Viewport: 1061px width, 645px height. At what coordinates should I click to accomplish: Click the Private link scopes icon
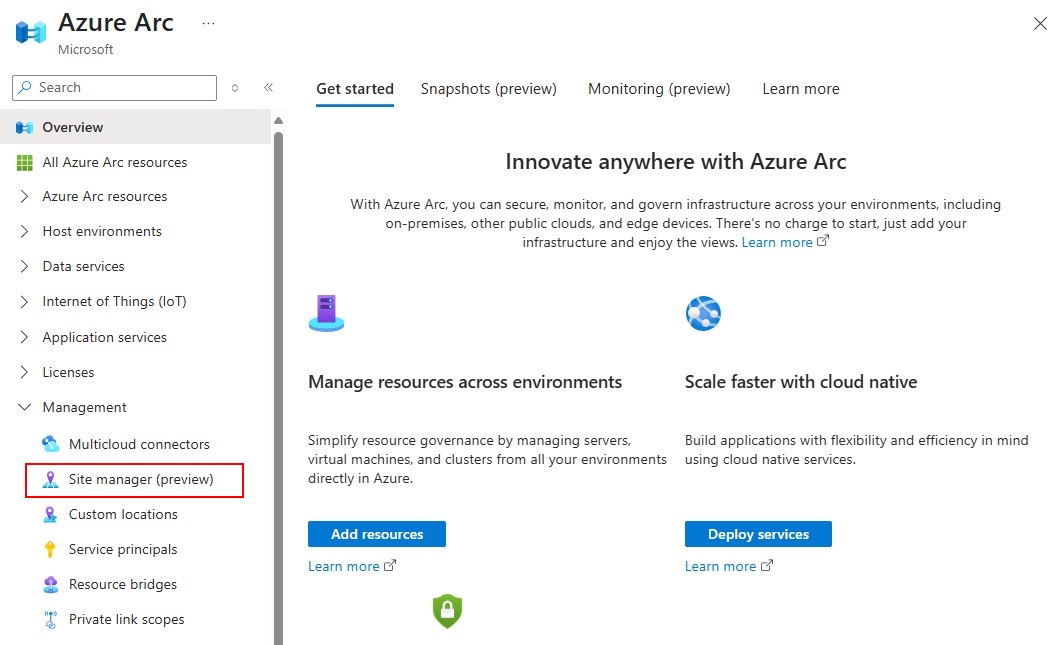pos(52,619)
